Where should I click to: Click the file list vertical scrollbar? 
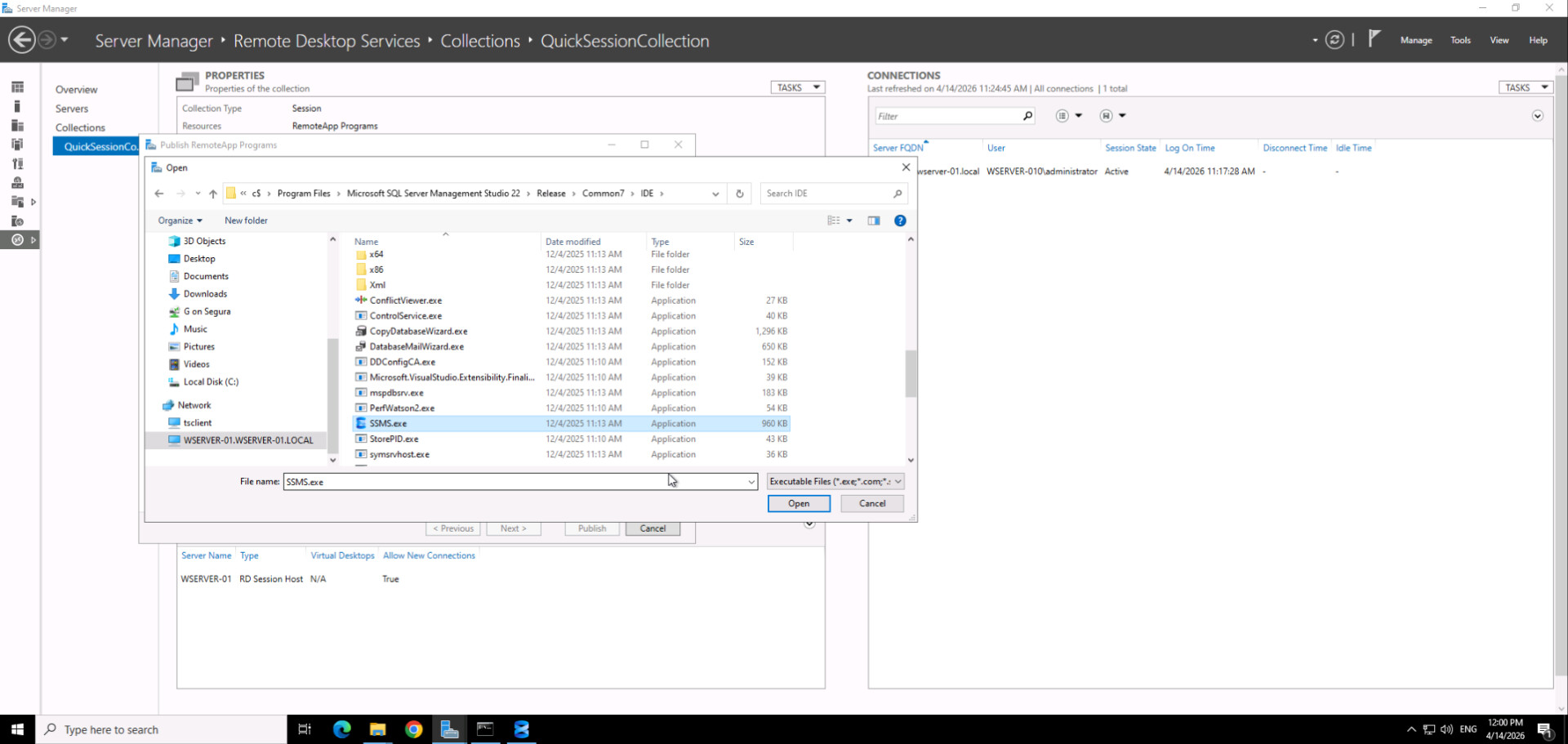click(x=911, y=374)
